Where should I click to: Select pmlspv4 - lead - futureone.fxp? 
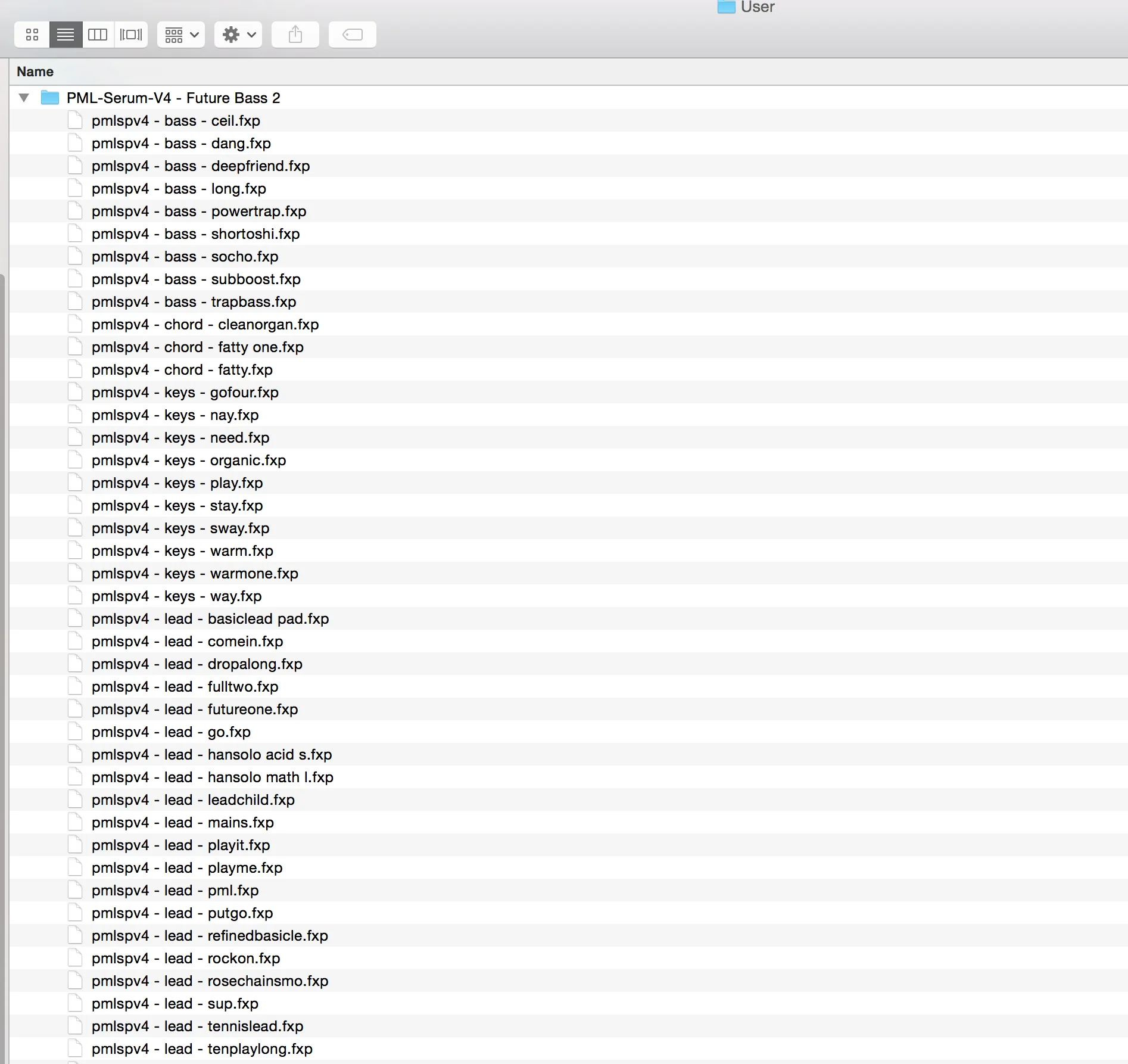(195, 710)
